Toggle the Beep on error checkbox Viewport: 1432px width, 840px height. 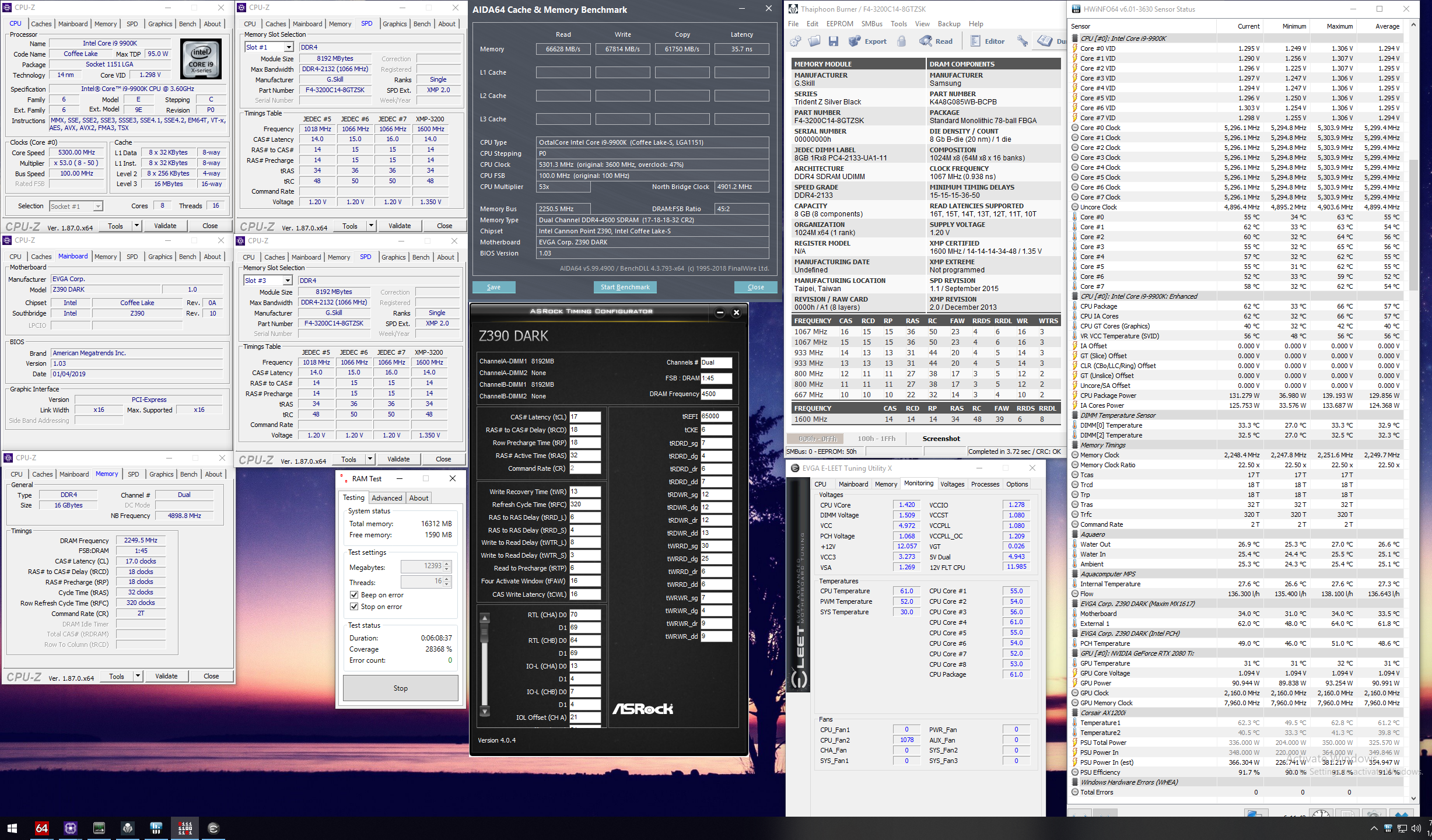353,595
